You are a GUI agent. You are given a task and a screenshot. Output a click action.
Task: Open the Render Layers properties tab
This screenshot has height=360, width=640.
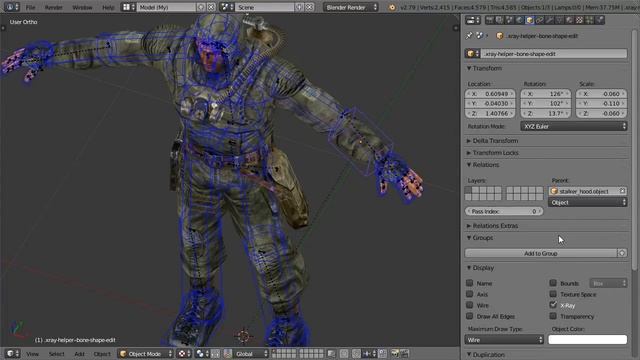point(499,20)
